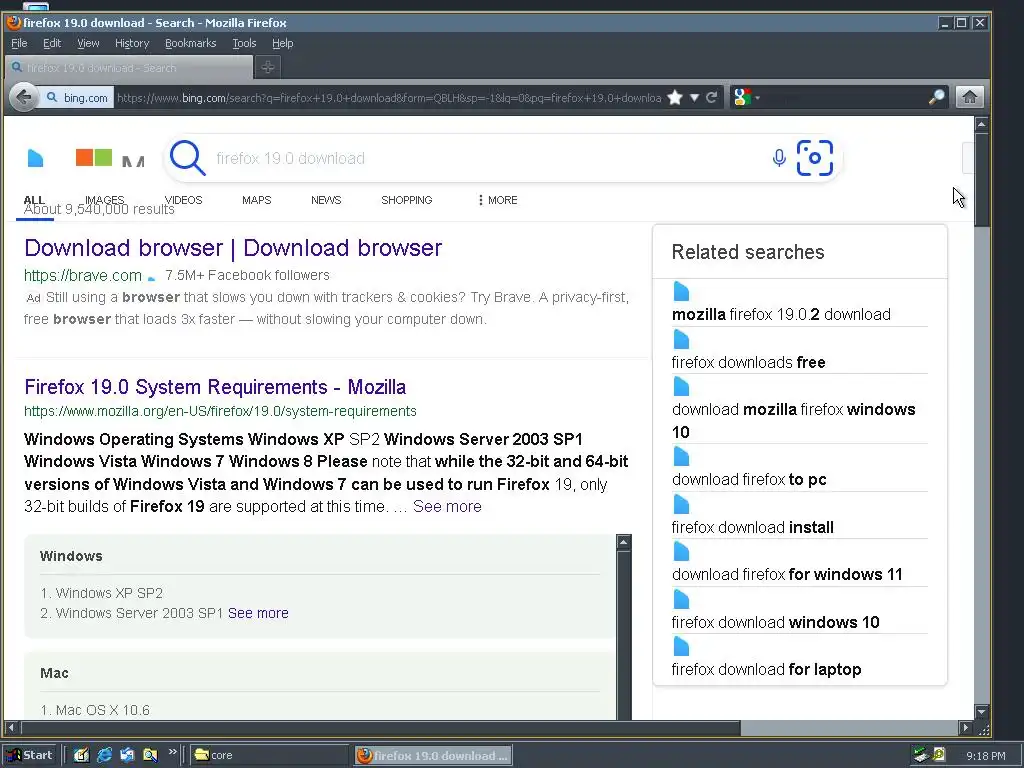Open a new tab with the plus button
The image size is (1024, 768).
[x=268, y=67]
